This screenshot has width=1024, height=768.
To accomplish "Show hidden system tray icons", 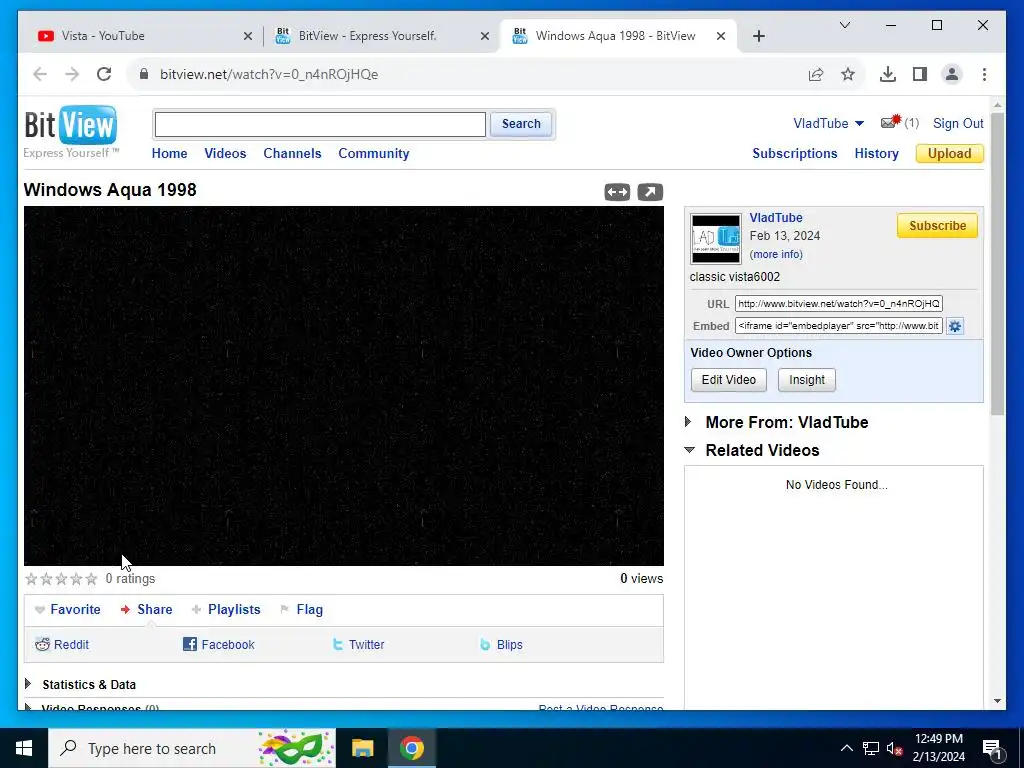I will (846, 748).
